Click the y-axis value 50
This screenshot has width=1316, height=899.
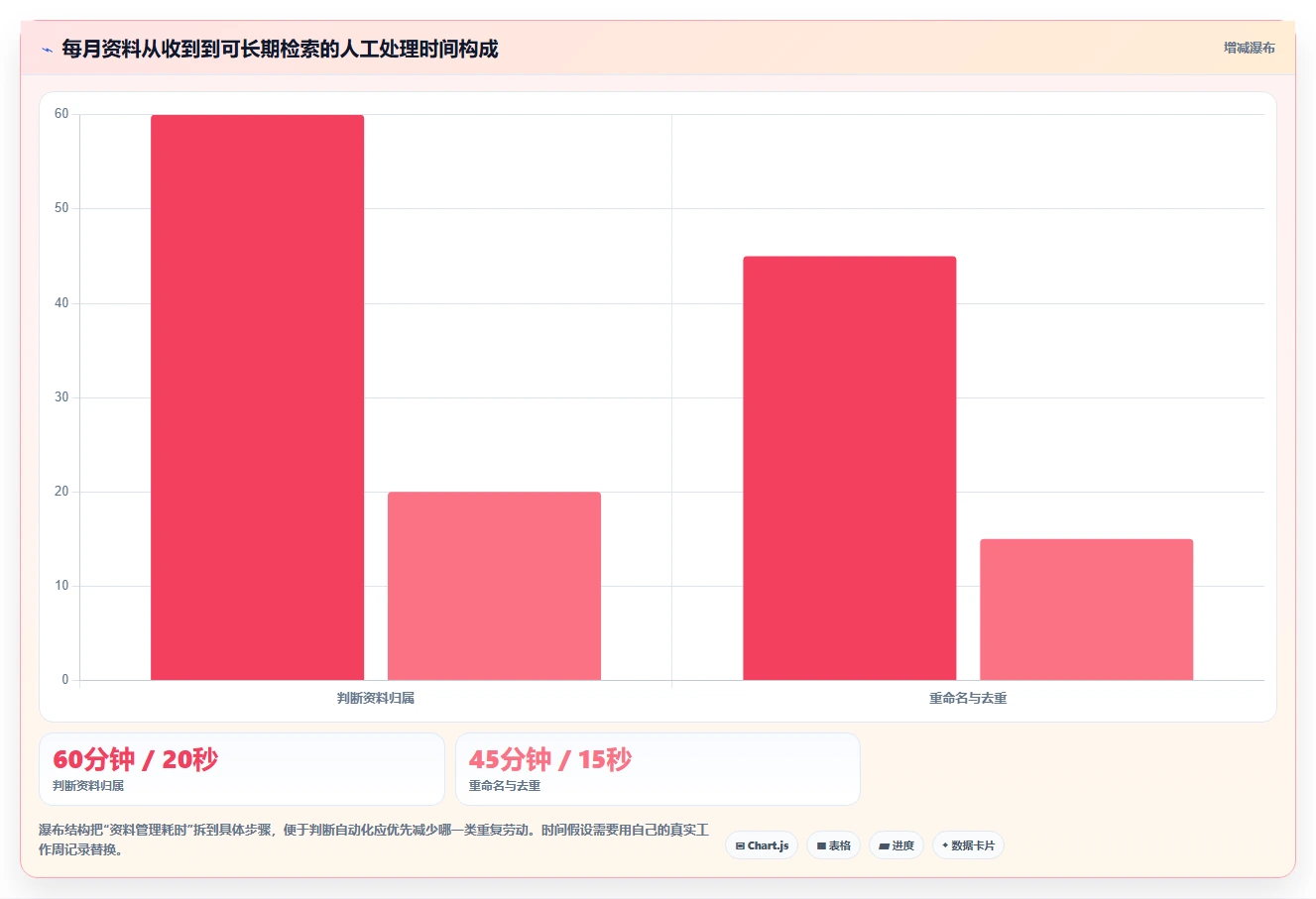tap(61, 208)
